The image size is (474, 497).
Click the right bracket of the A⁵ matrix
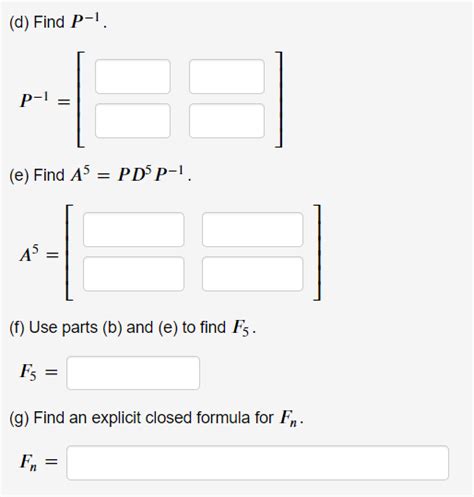(x=317, y=252)
